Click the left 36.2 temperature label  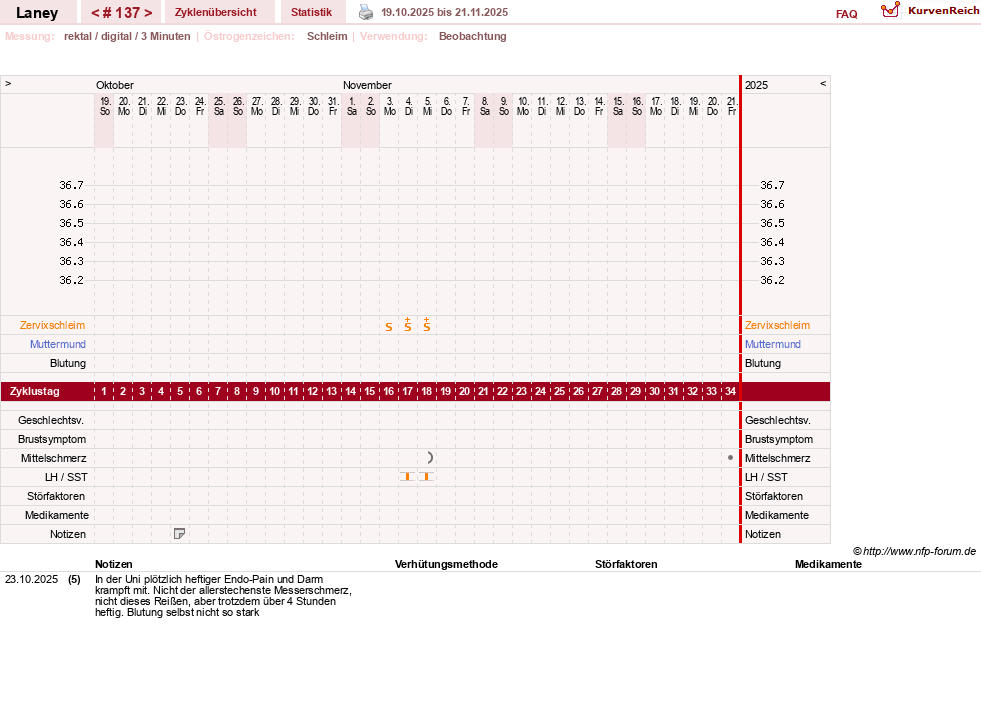click(71, 280)
